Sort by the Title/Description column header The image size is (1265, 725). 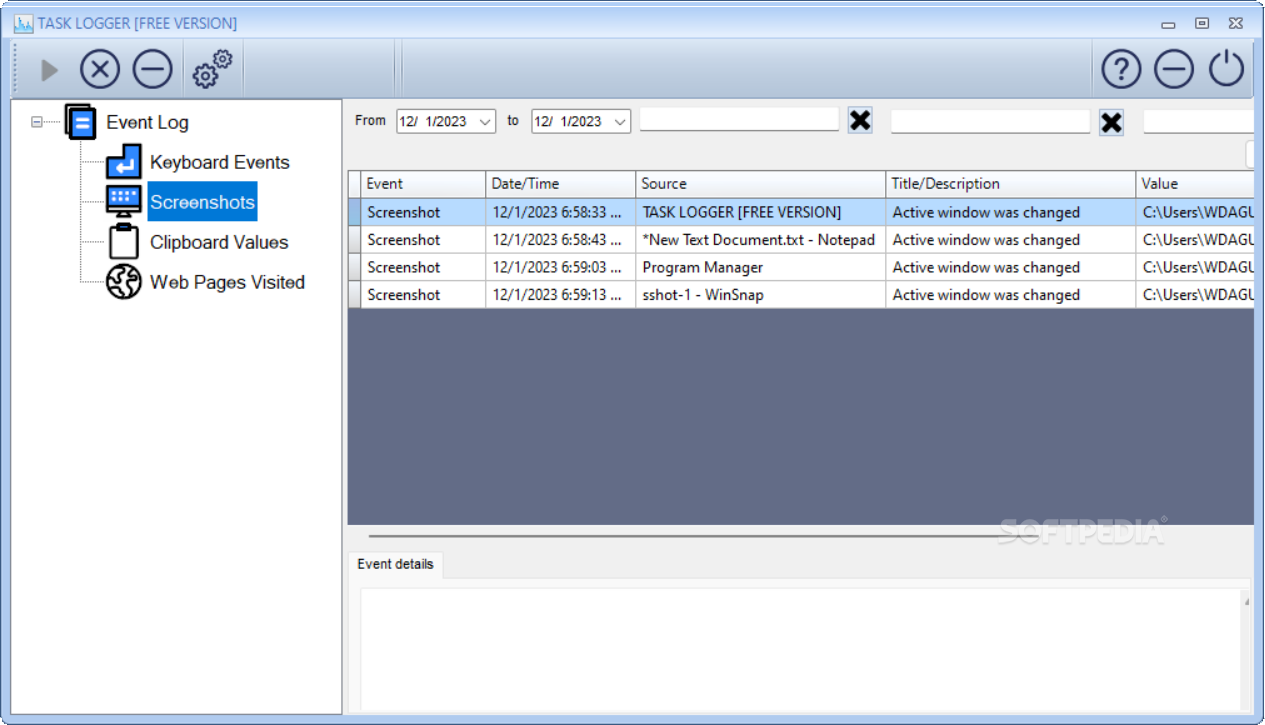[1010, 184]
